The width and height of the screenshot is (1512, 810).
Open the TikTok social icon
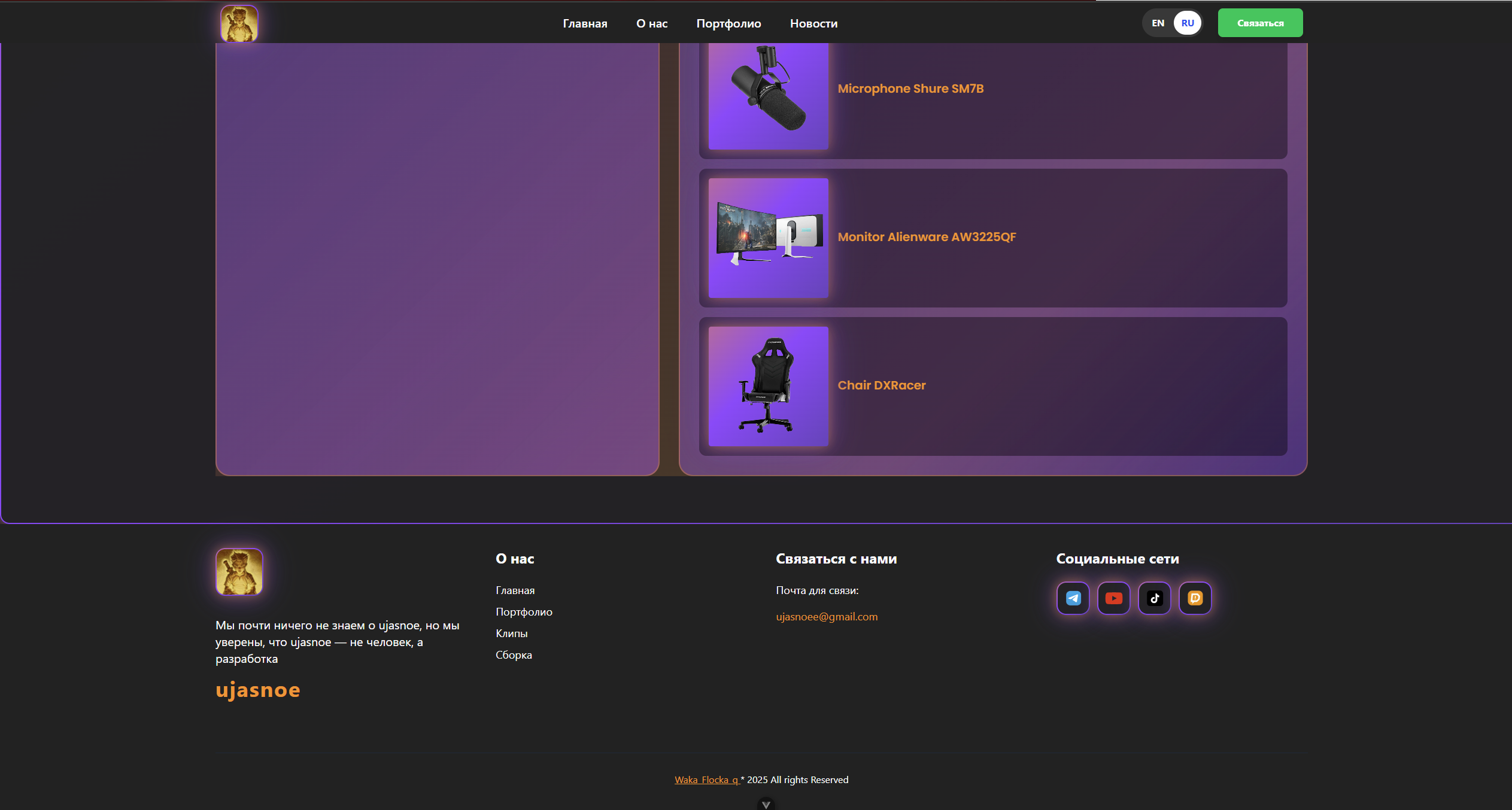point(1154,598)
